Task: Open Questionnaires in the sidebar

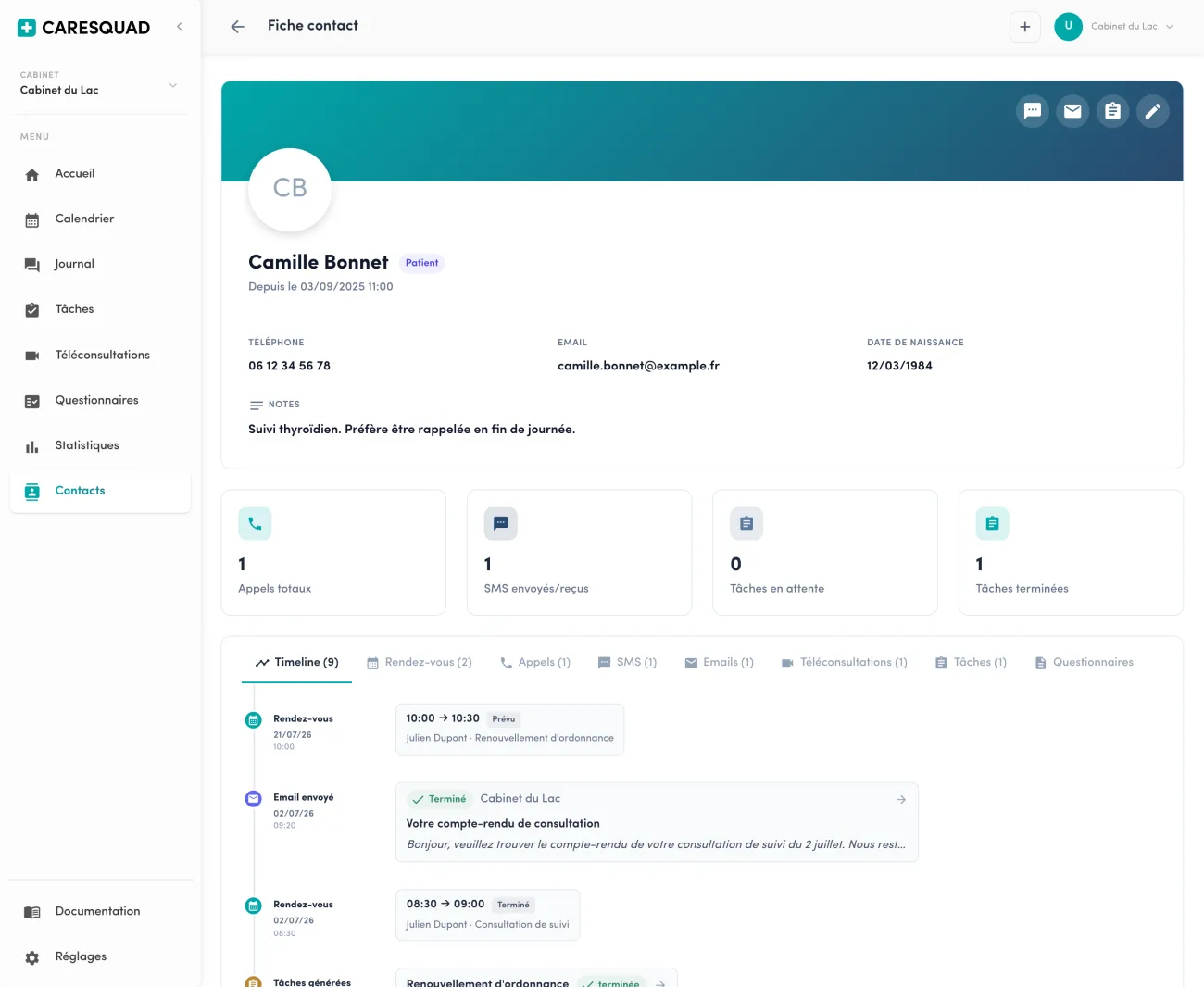Action: pyautogui.click(x=100, y=401)
